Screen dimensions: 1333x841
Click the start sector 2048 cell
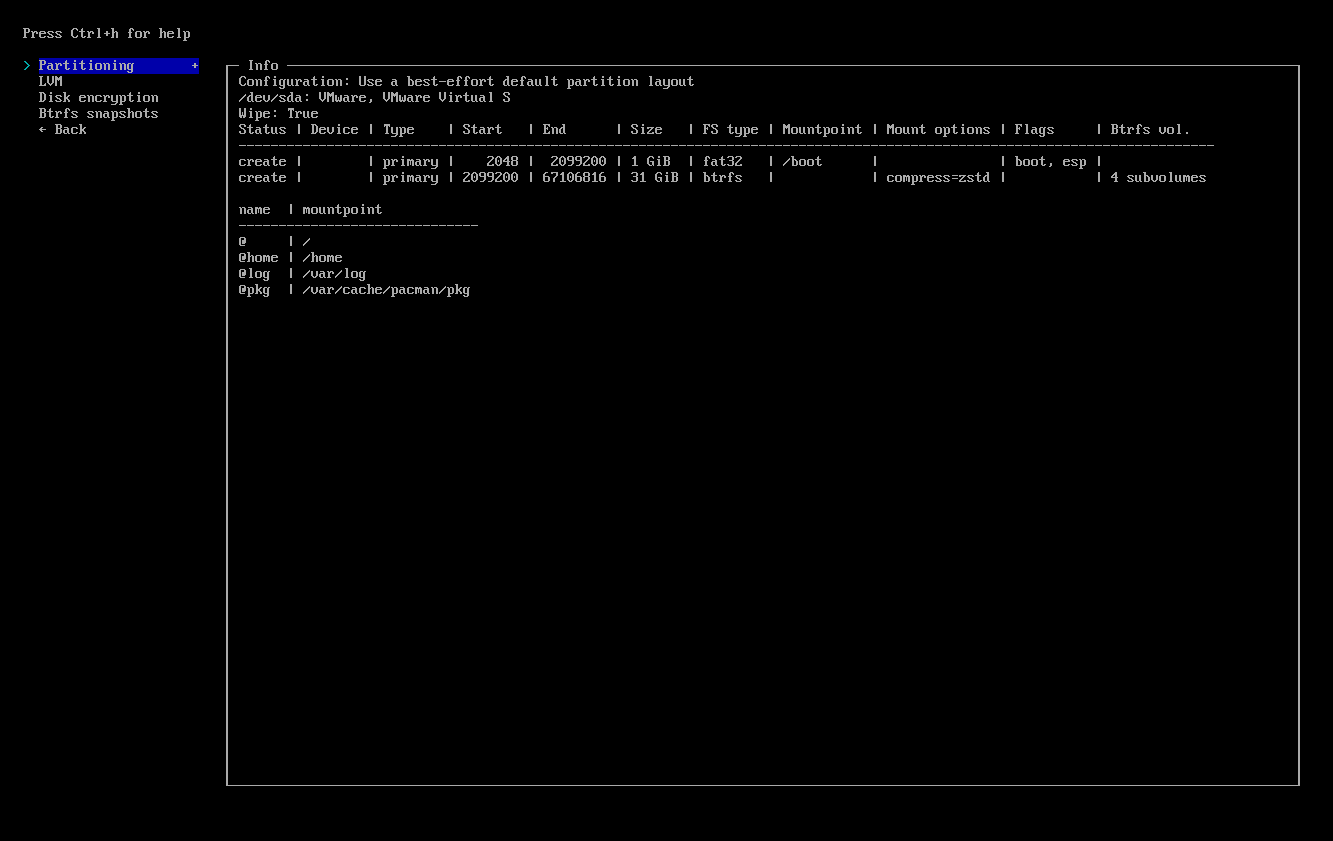[502, 161]
